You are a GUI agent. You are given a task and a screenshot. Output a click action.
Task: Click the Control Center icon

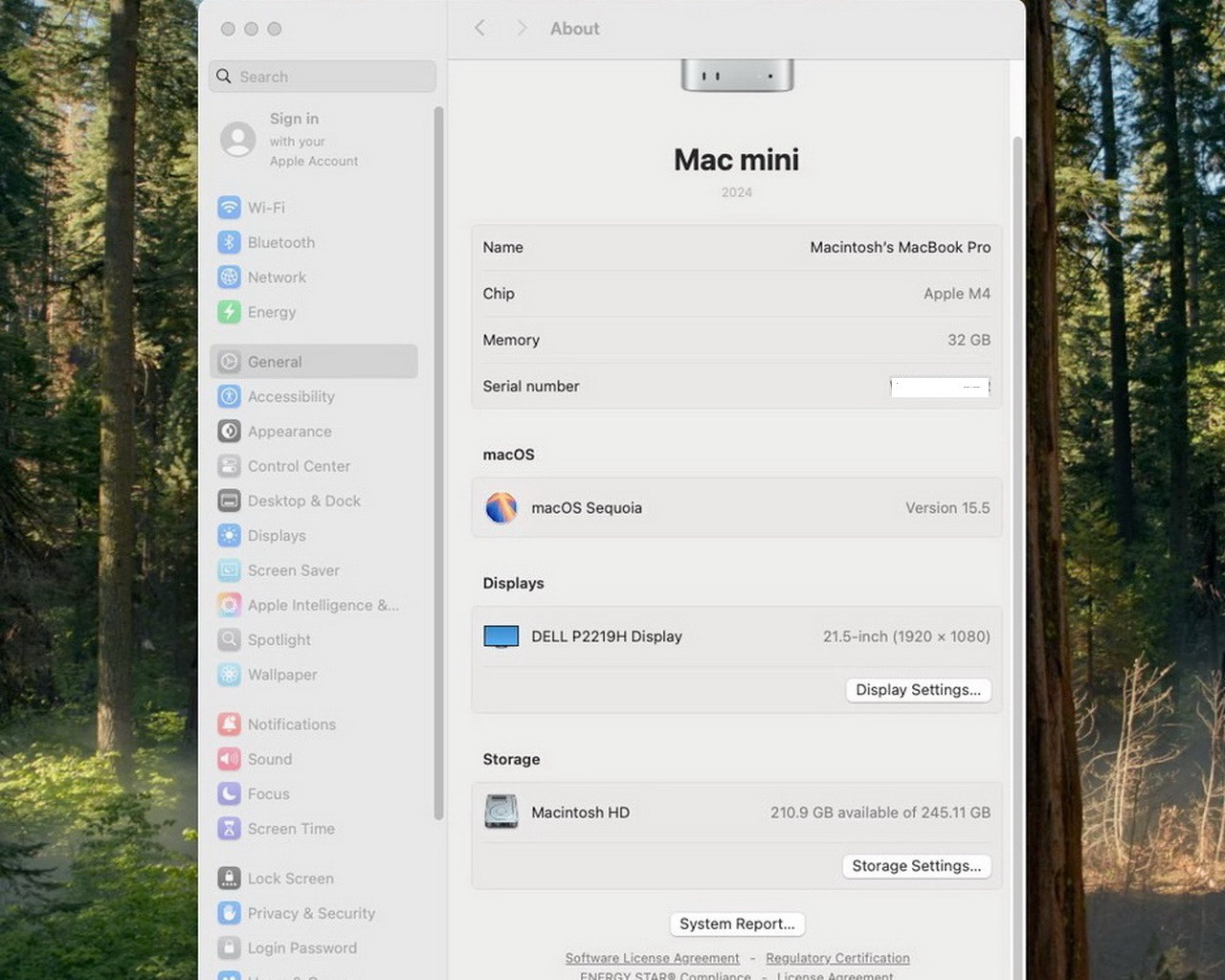pos(229,466)
